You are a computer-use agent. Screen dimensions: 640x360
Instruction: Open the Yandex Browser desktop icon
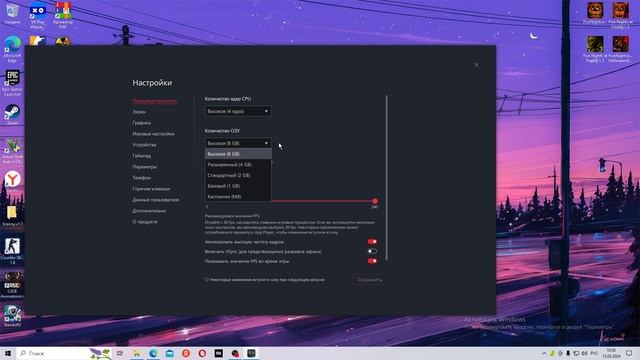click(x=12, y=180)
